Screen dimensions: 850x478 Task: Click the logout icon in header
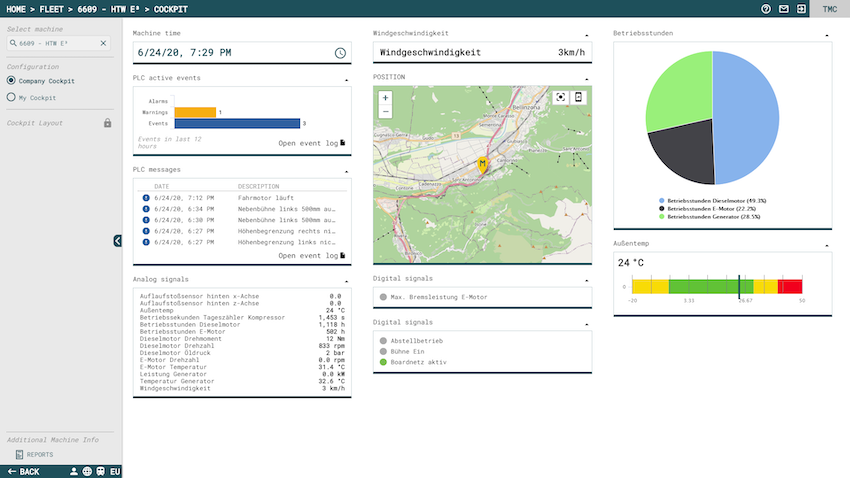click(x=801, y=9)
